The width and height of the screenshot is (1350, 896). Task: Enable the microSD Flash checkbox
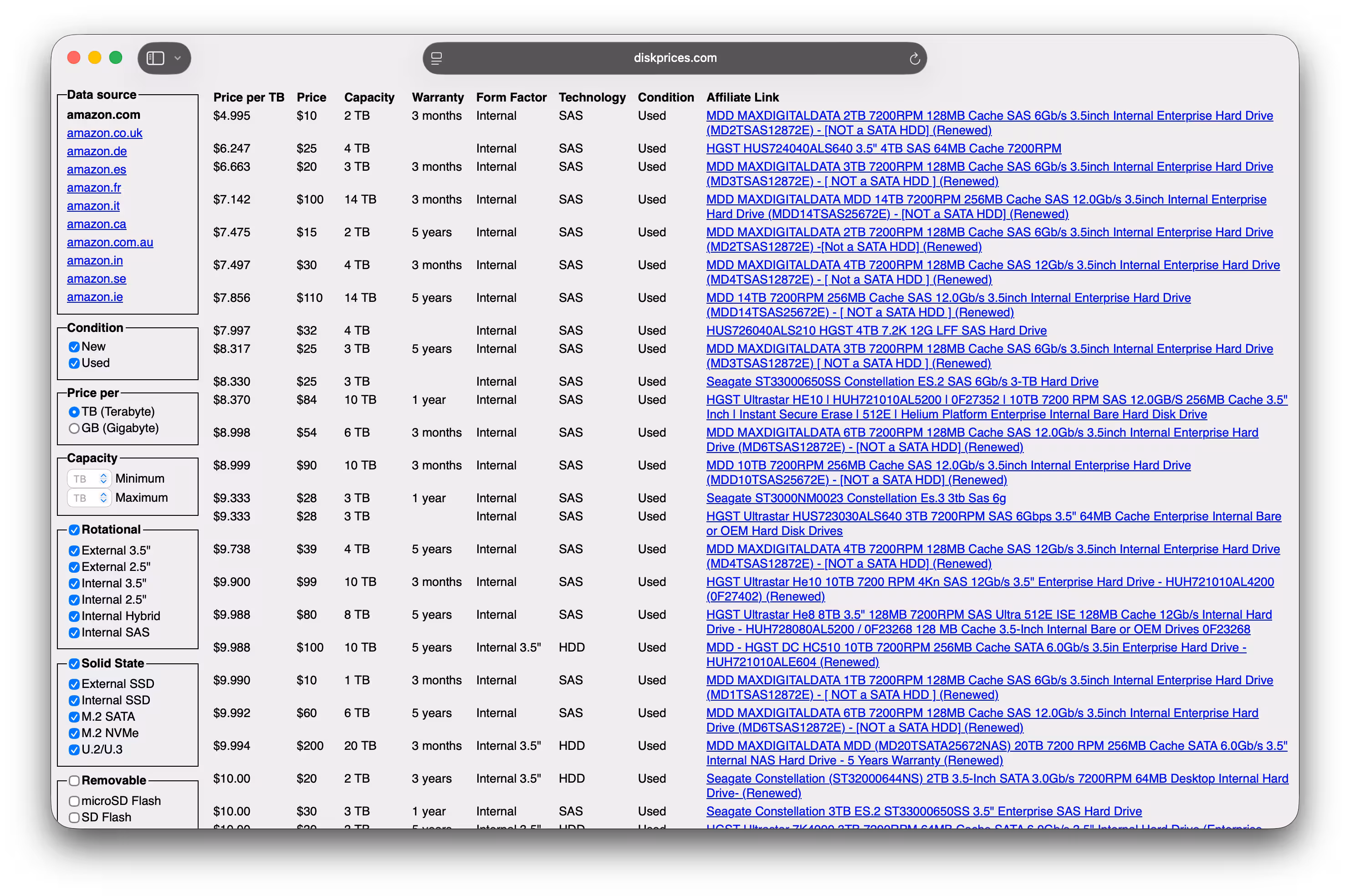(74, 801)
